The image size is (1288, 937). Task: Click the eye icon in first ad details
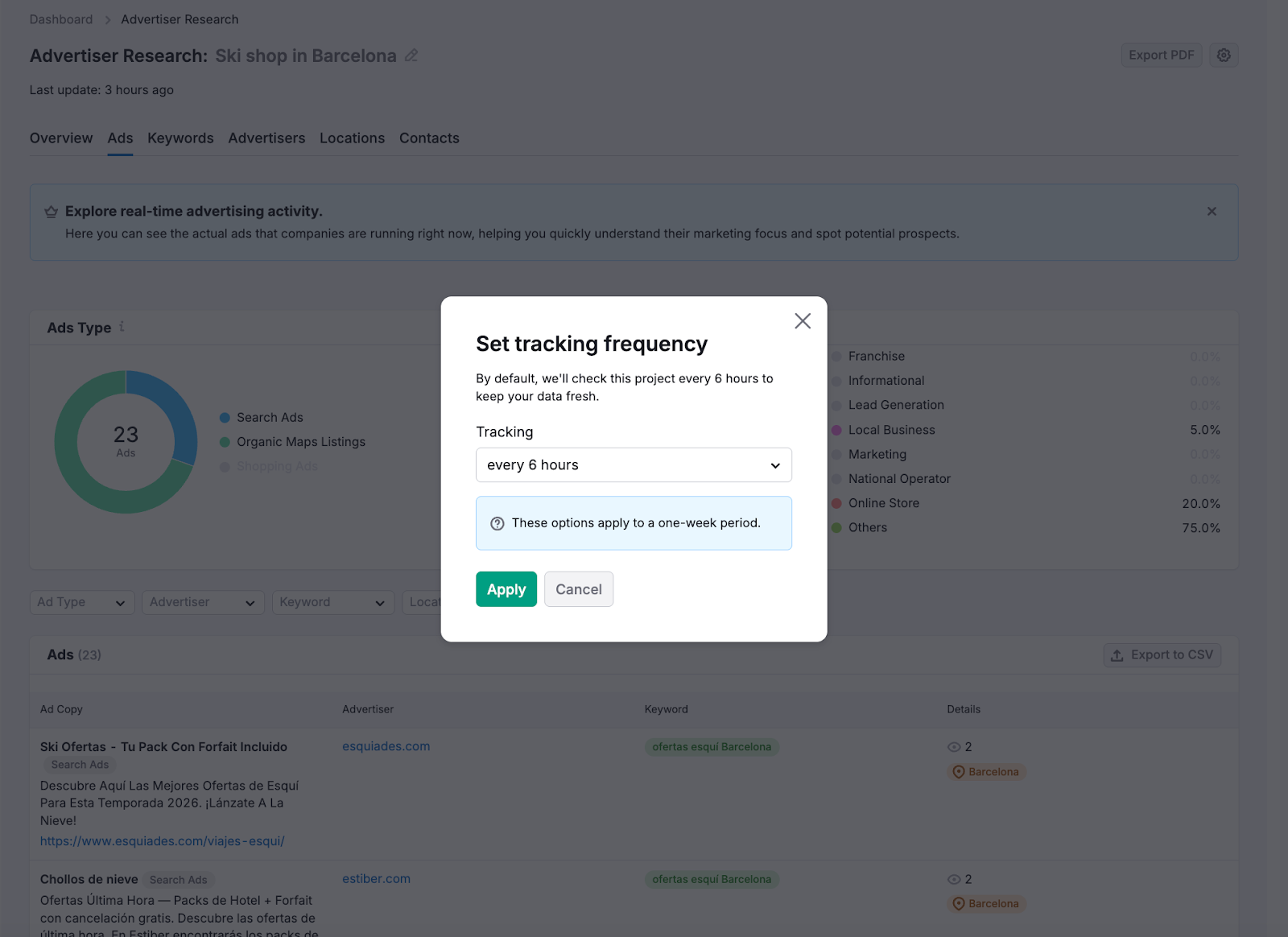point(954,747)
